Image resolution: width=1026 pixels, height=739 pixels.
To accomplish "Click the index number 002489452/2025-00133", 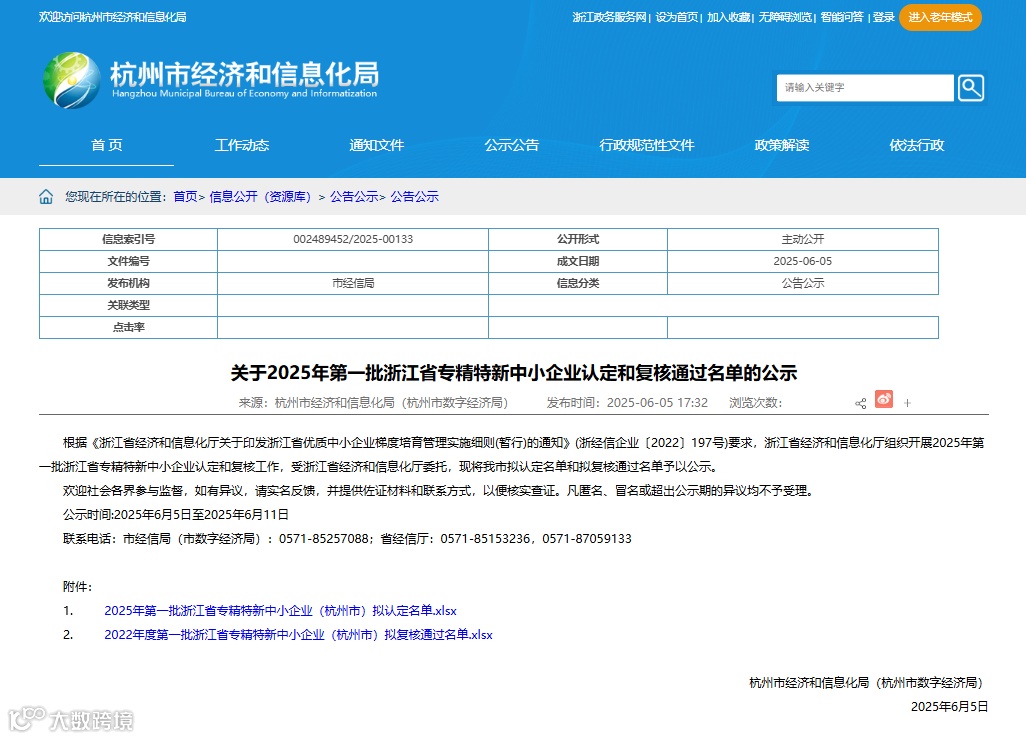I will tap(353, 240).
